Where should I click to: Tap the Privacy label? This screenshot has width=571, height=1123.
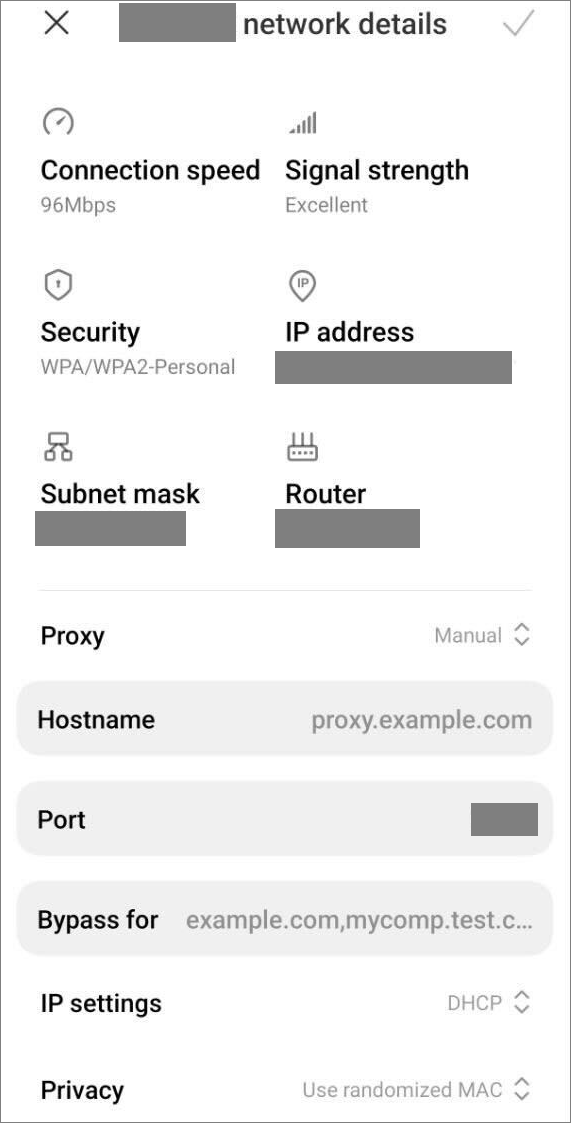[x=82, y=1091]
